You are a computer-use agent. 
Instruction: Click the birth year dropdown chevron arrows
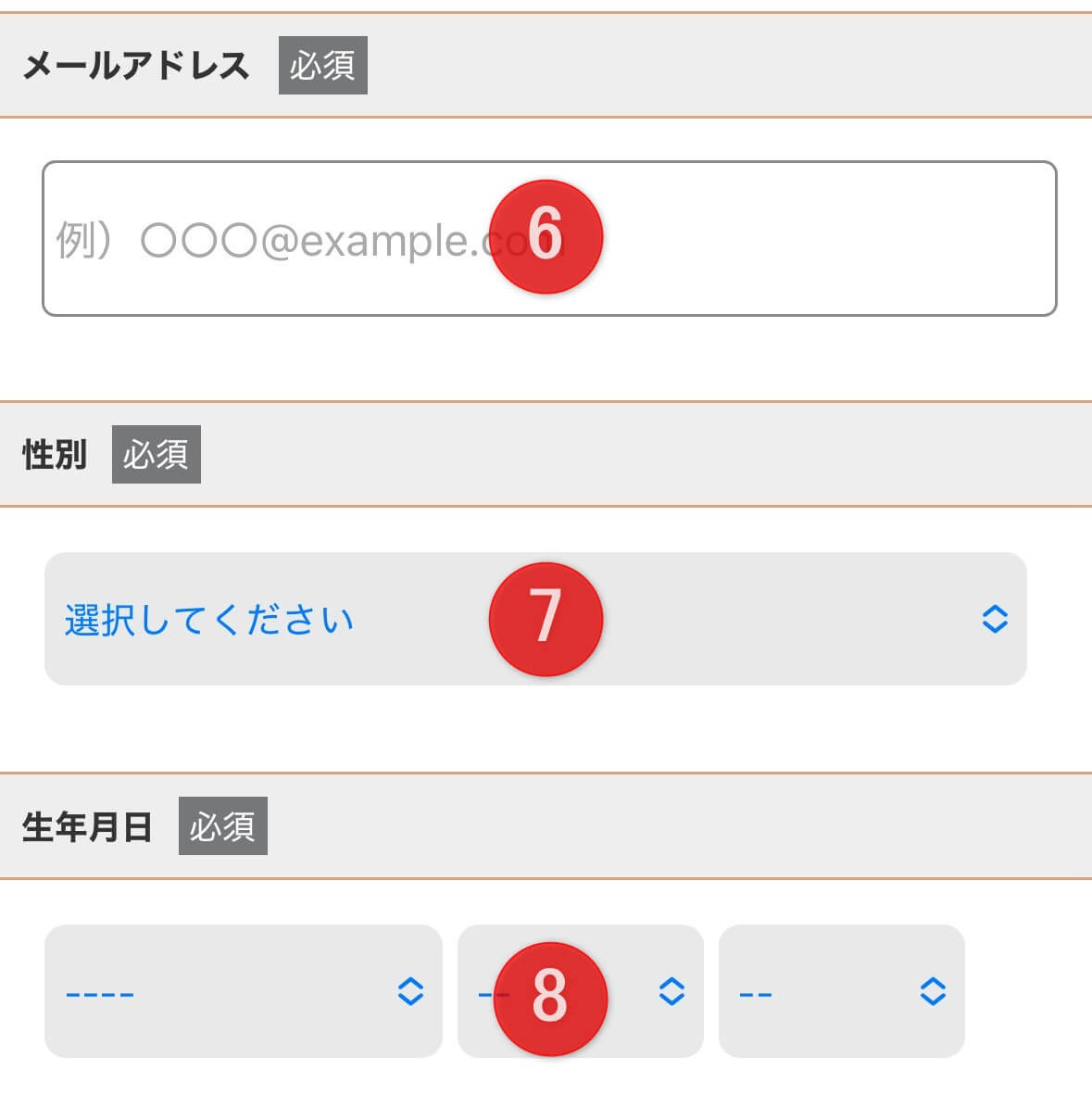410,991
